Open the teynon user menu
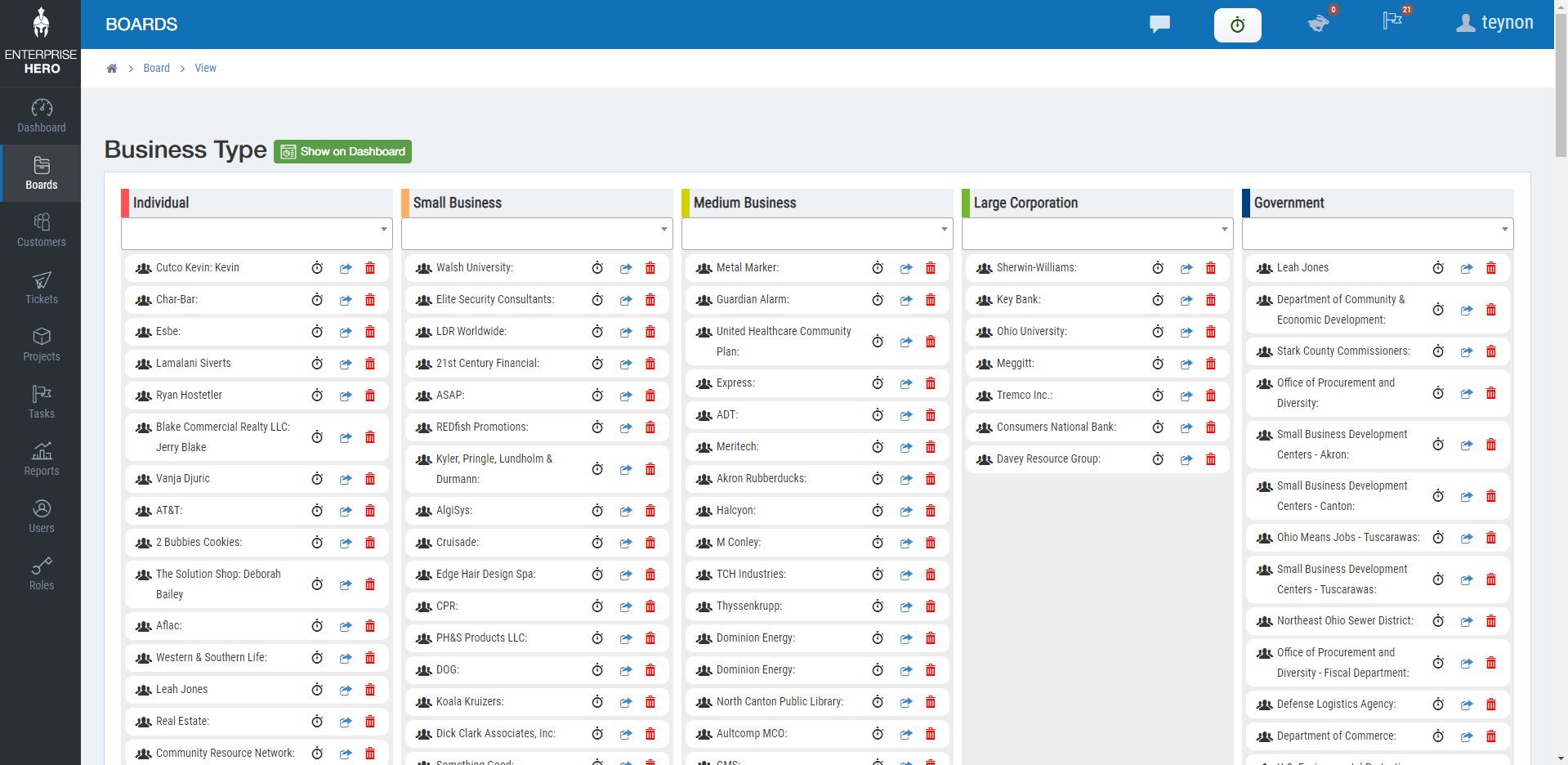This screenshot has height=765, width=1568. pos(1495,23)
